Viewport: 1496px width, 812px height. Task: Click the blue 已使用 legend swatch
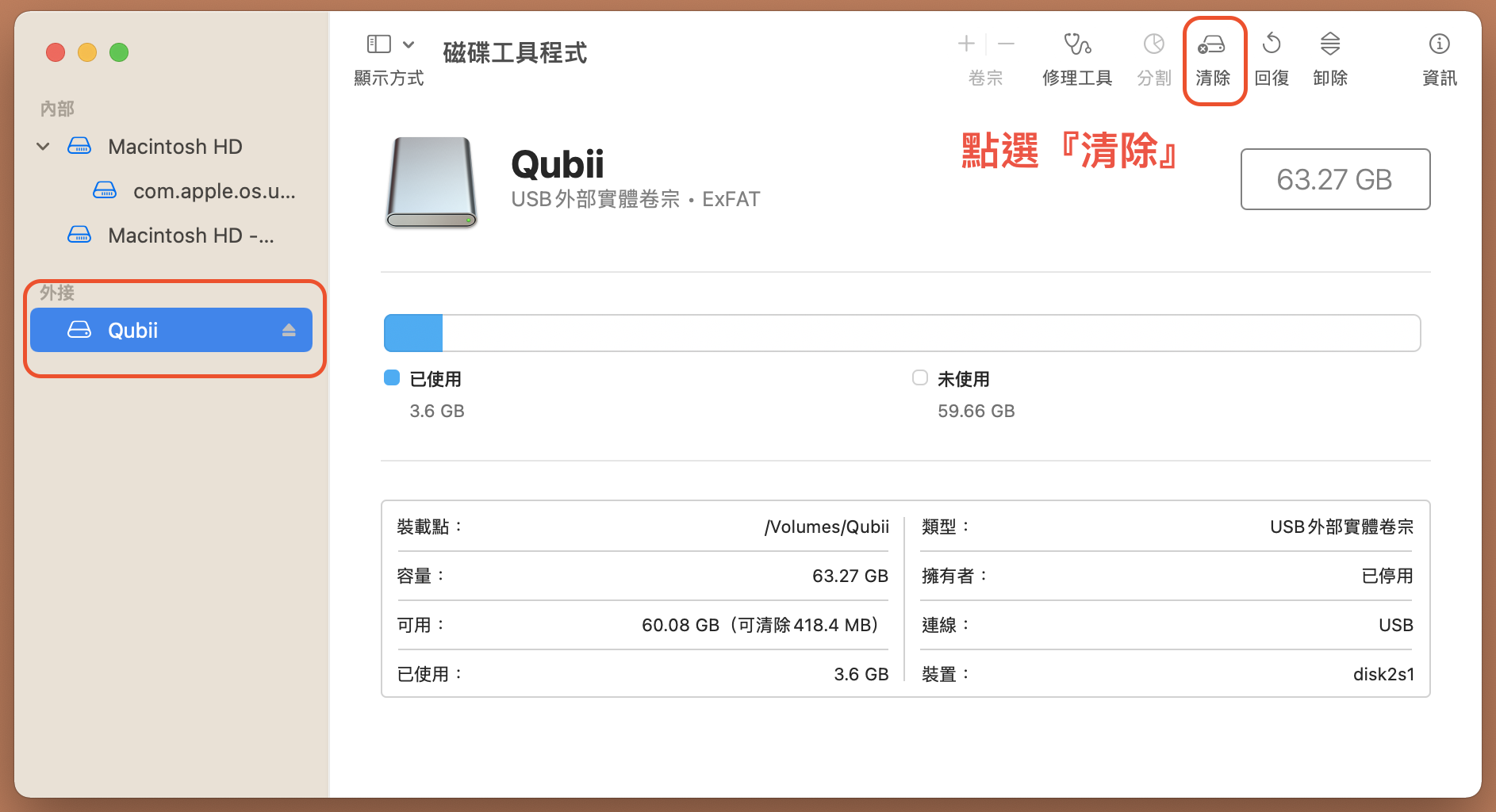392,378
